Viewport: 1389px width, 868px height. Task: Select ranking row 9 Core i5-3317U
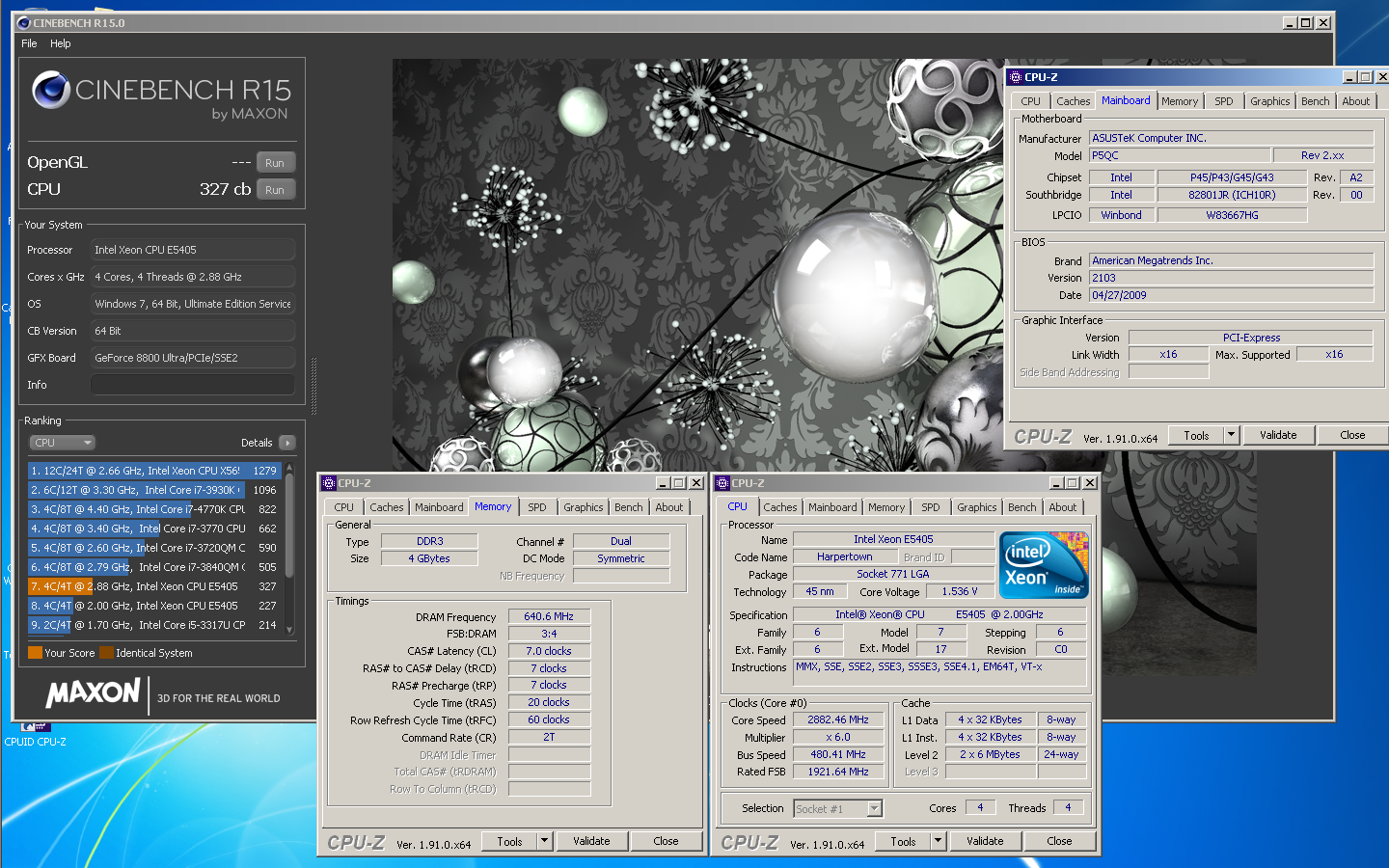(154, 625)
